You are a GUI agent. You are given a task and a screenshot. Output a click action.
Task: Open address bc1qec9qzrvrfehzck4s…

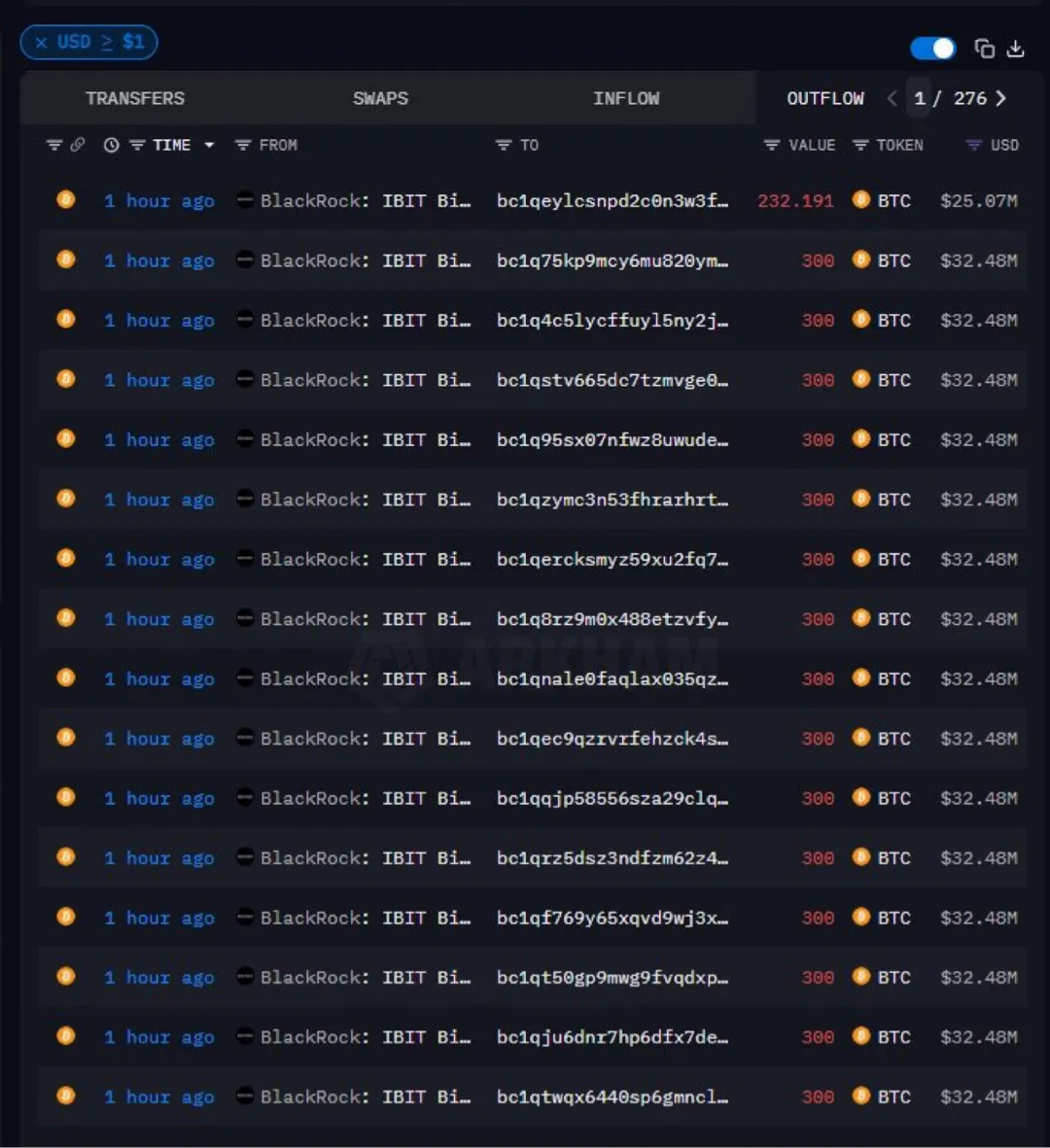click(x=612, y=739)
